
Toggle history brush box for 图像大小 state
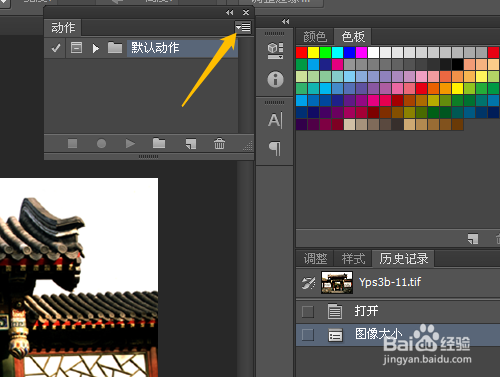(308, 335)
